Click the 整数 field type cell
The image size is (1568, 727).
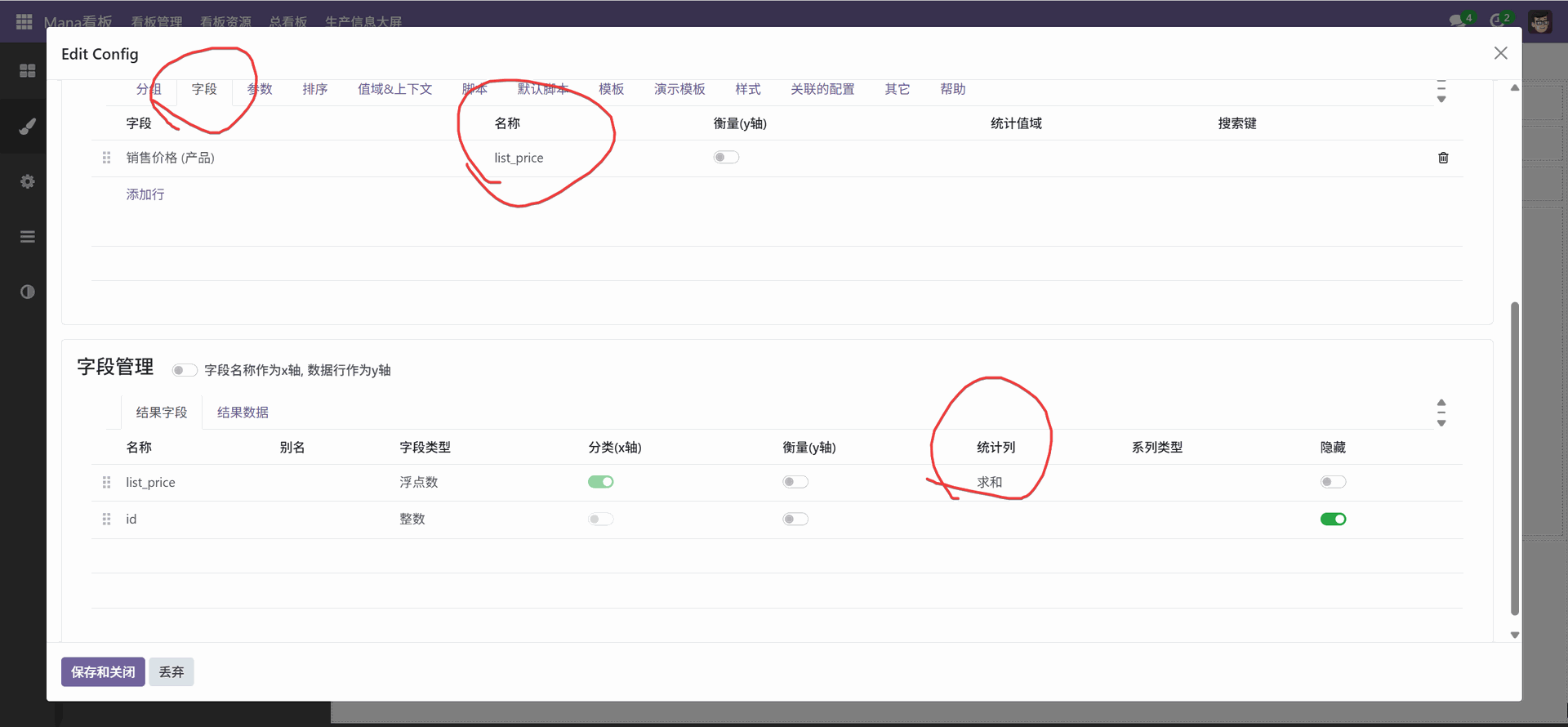pos(412,519)
